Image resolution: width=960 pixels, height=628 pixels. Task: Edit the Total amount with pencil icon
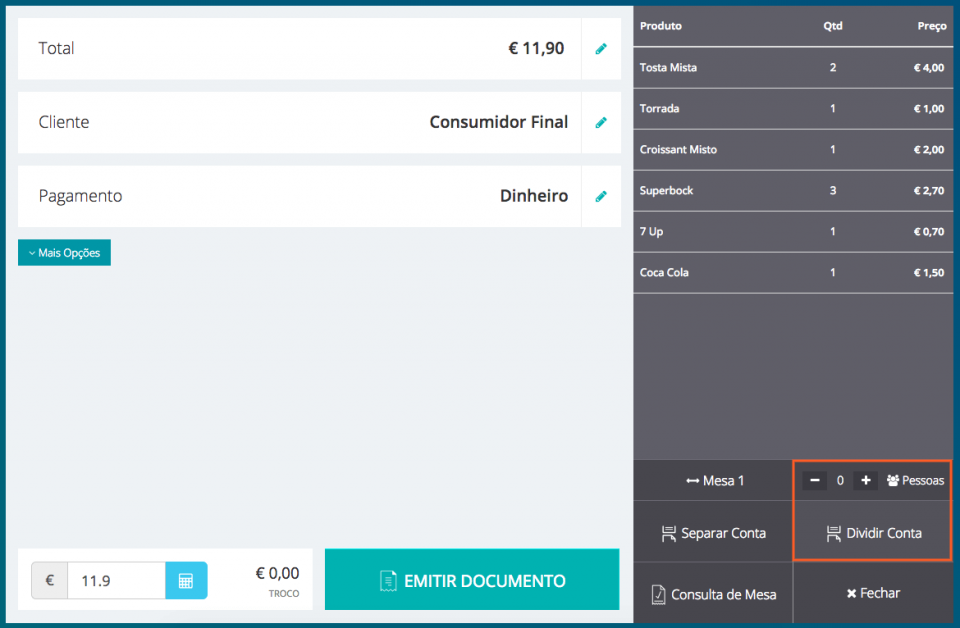pyautogui.click(x=601, y=48)
